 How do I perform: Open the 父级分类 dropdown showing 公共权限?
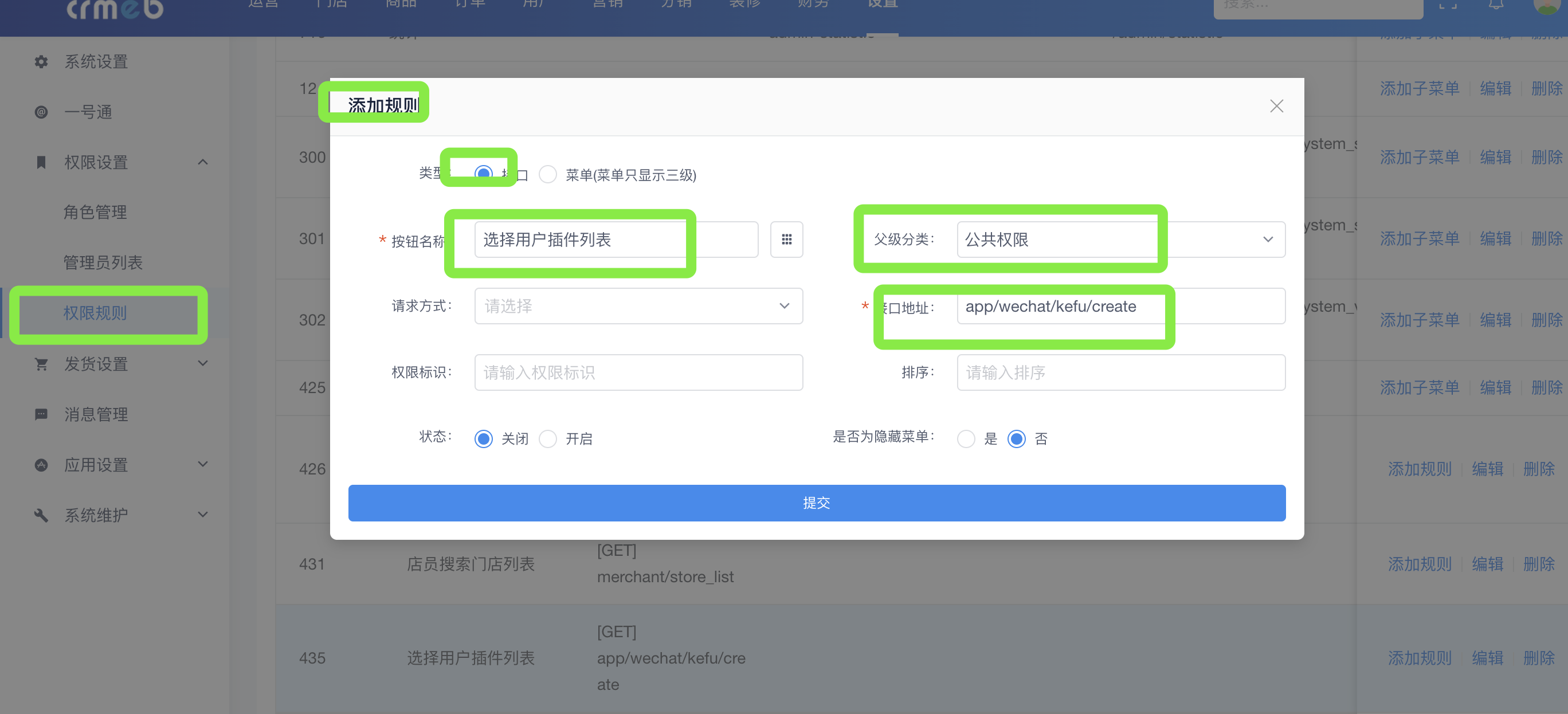click(x=1120, y=239)
